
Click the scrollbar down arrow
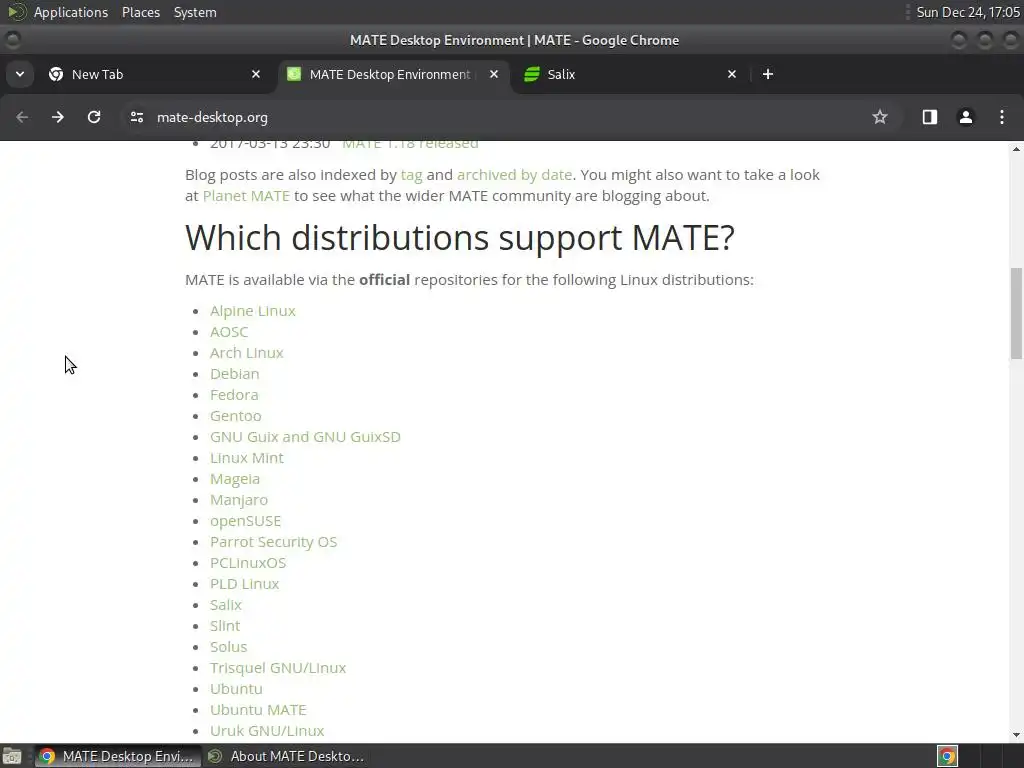[x=1016, y=735]
